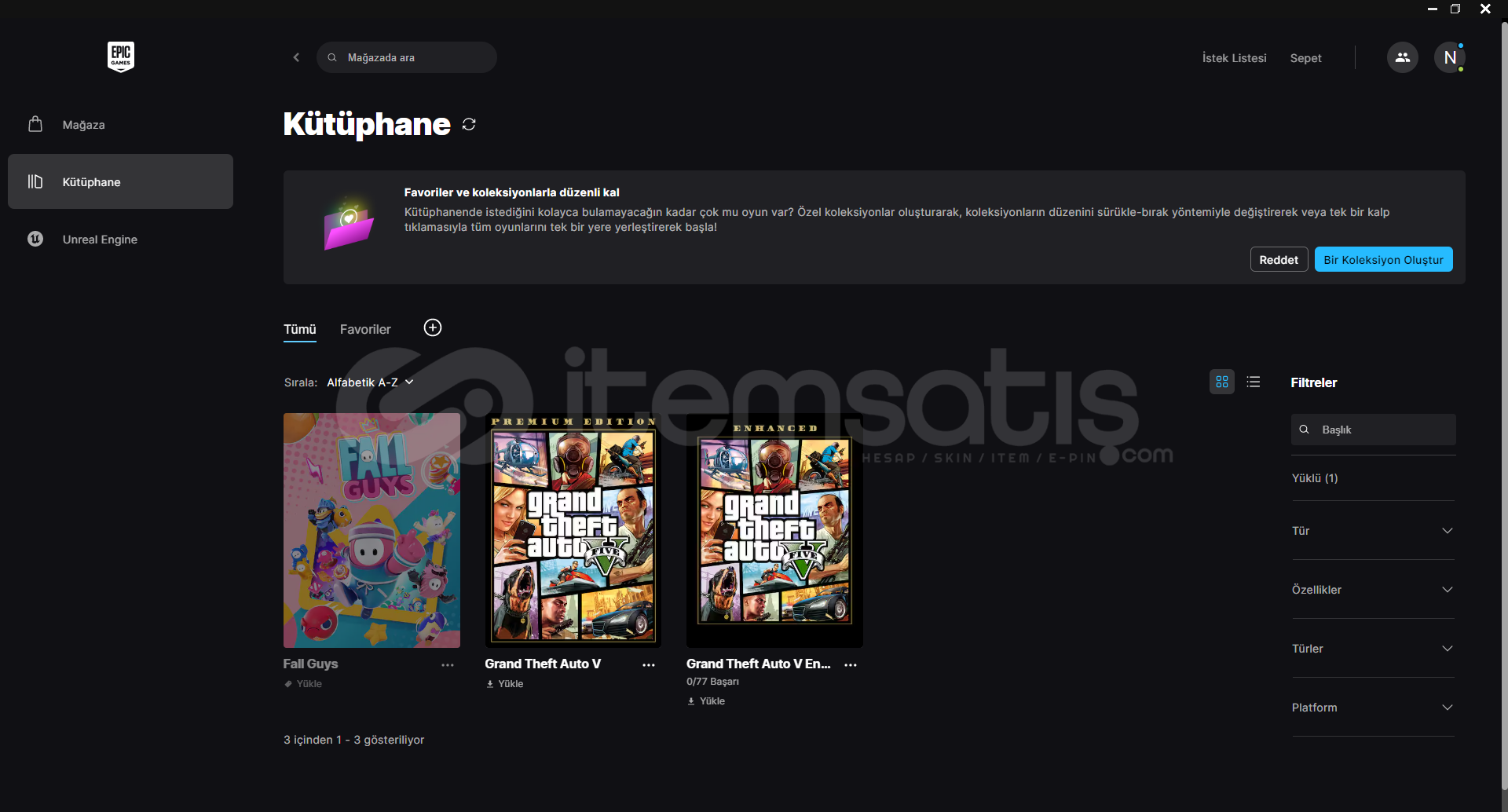The height and width of the screenshot is (812, 1508).
Task: Expand the Tür filter
Action: 1373,531
